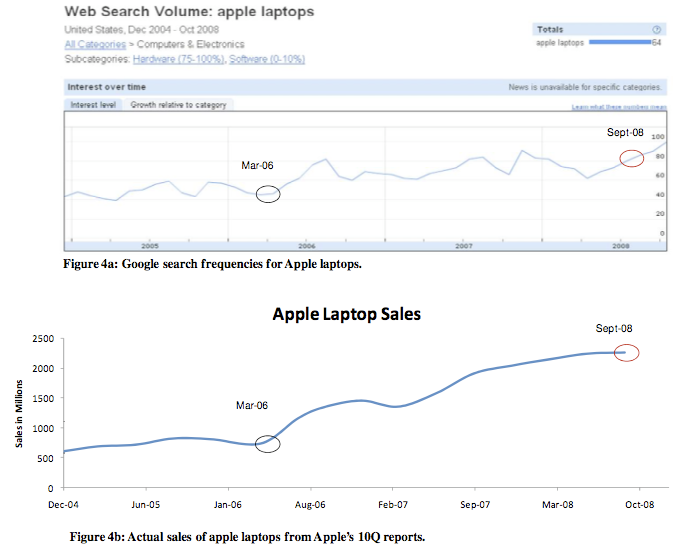Click the Sales in Millions axis label
This screenshot has width=673, height=550.
[x=19, y=413]
